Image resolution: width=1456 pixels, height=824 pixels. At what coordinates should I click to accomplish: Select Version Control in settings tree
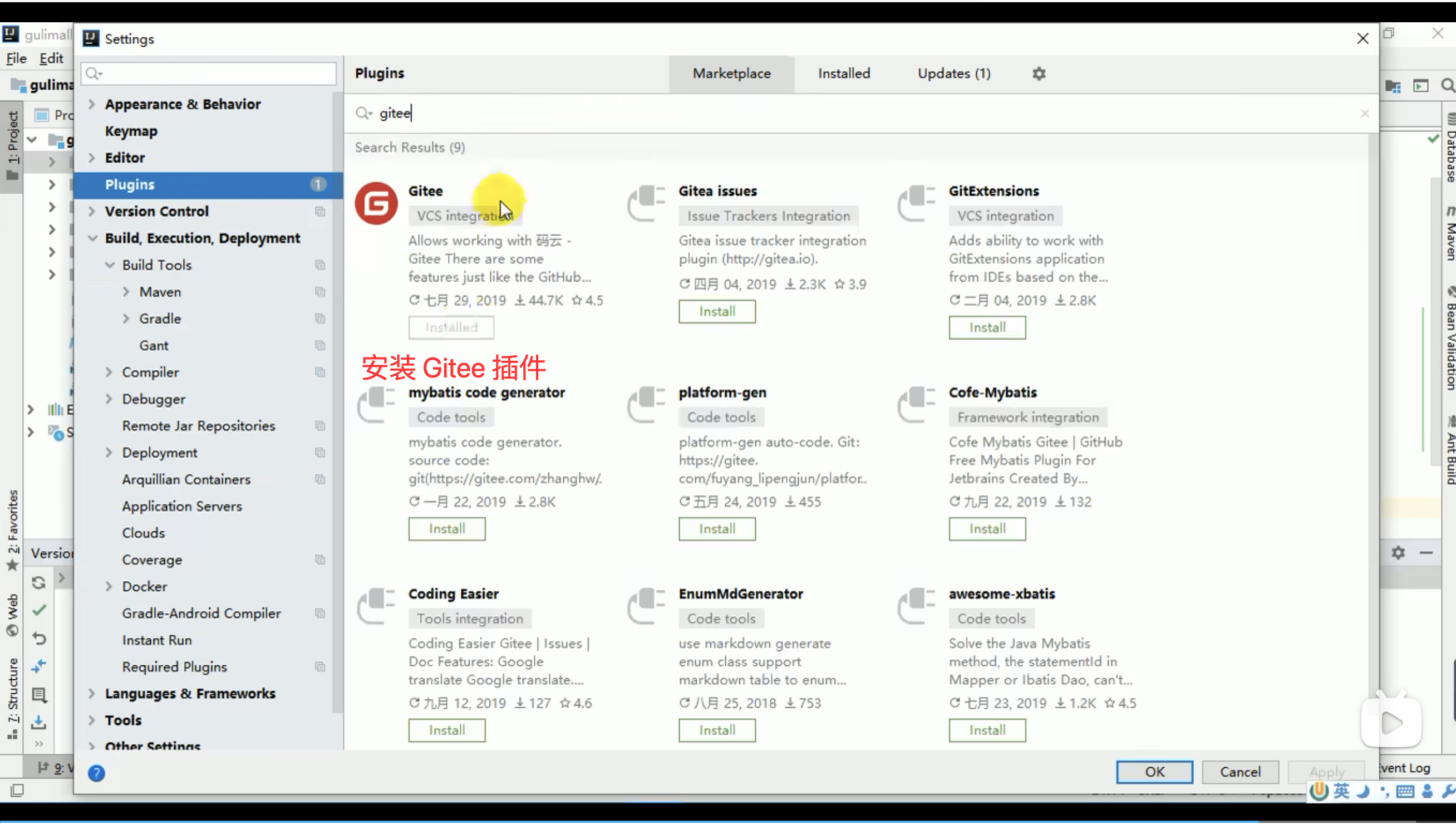(157, 211)
